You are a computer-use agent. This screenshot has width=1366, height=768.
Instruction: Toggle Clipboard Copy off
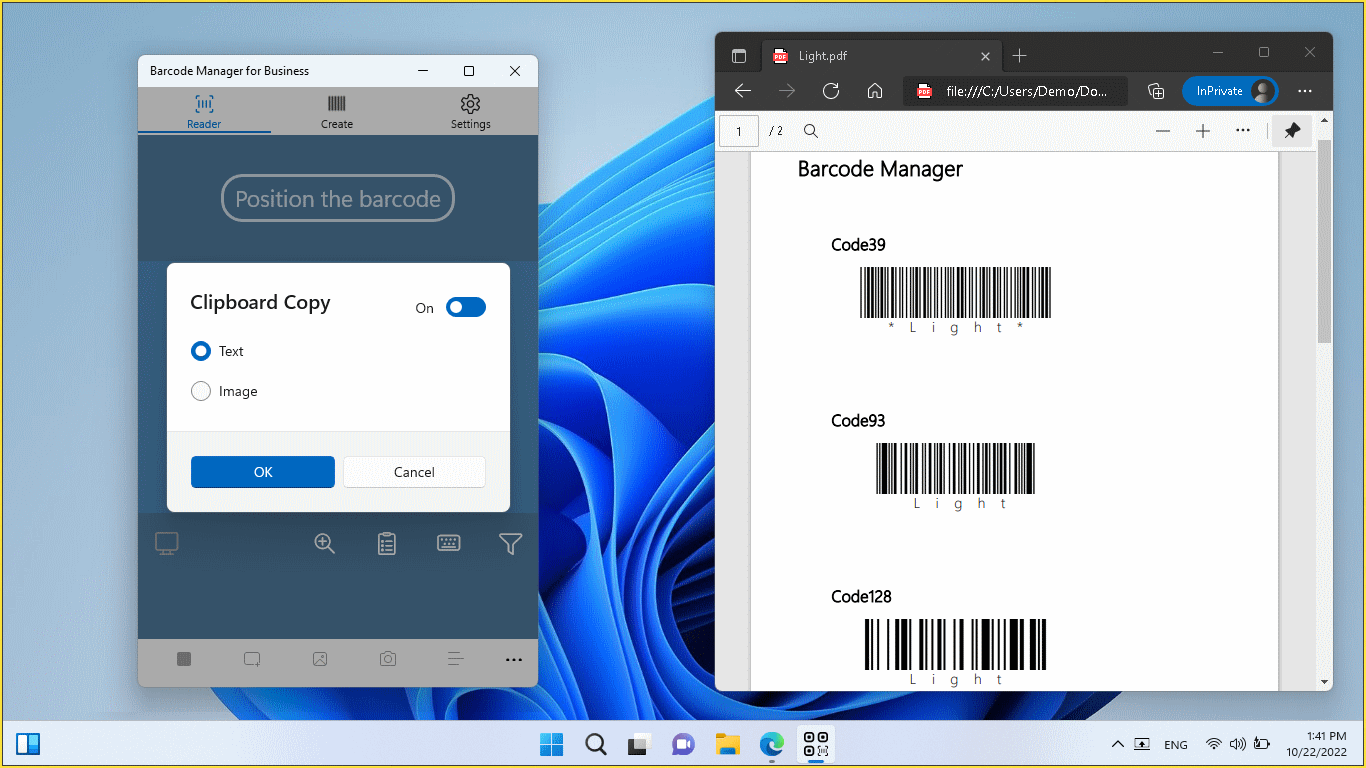(465, 307)
